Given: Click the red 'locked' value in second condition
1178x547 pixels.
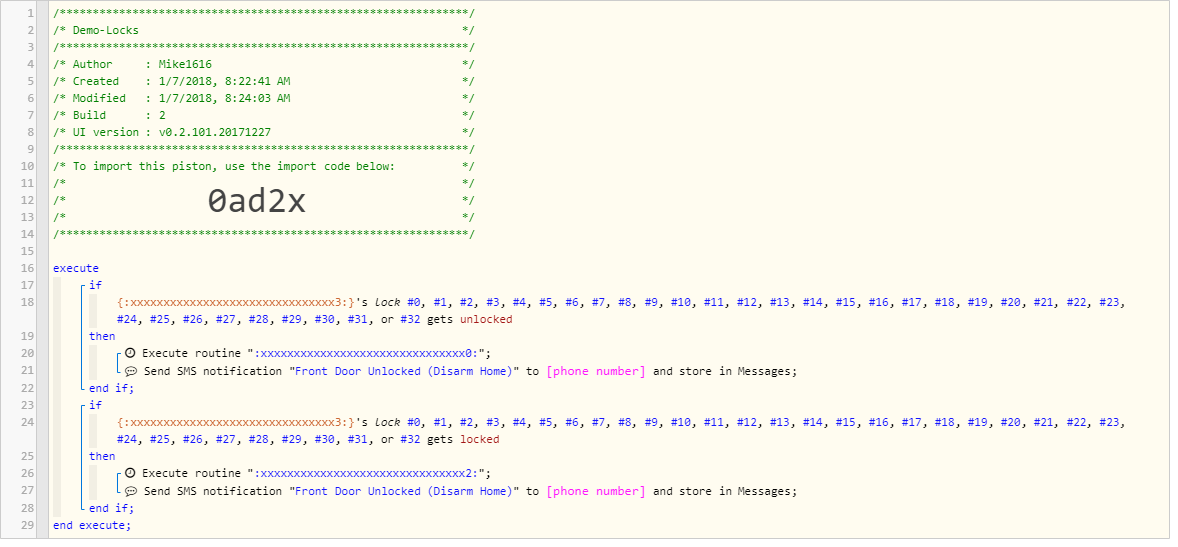Looking at the screenshot, I should click(x=479, y=440).
